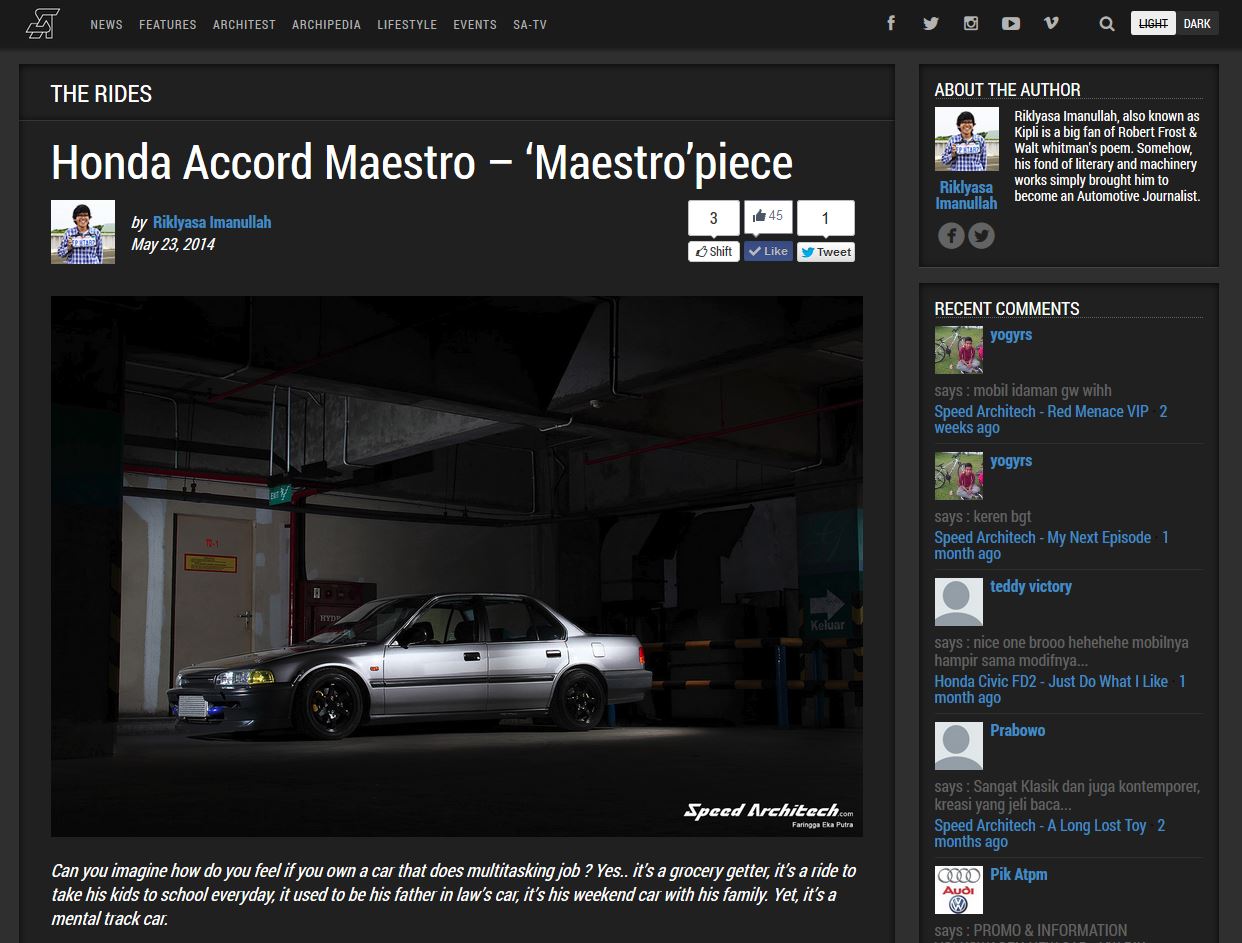Click the Speed Architech logo icon
The image size is (1242, 943).
43,24
